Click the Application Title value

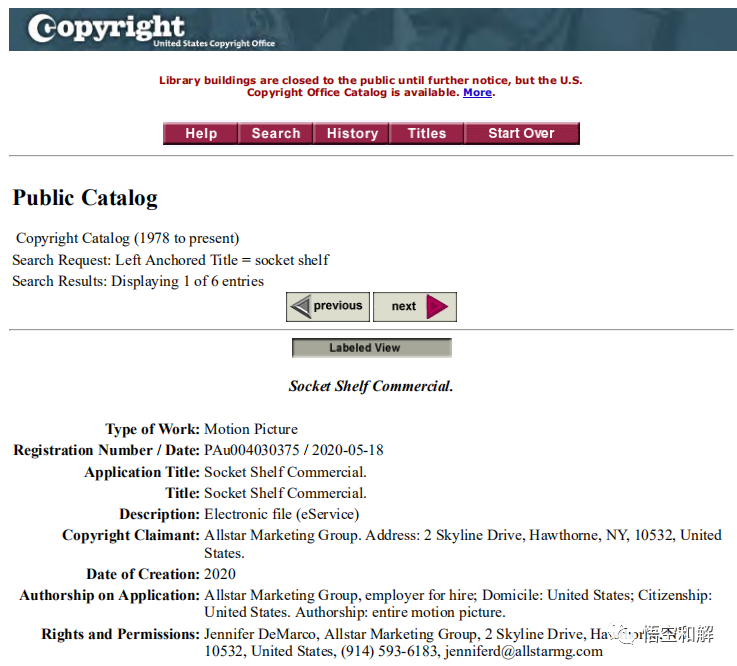click(285, 471)
